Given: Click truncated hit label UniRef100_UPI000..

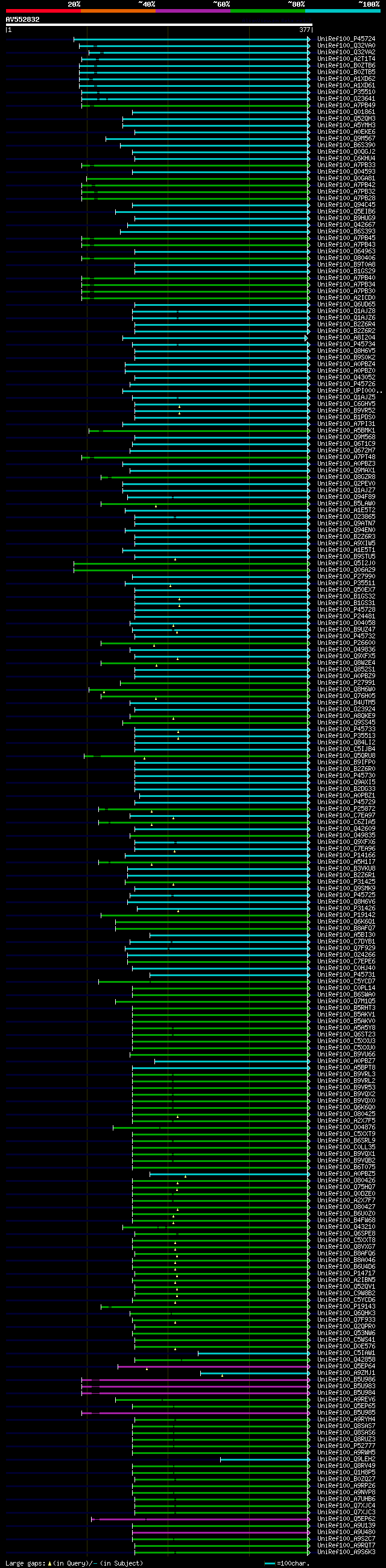Looking at the screenshot, I should pyautogui.click(x=350, y=391).
